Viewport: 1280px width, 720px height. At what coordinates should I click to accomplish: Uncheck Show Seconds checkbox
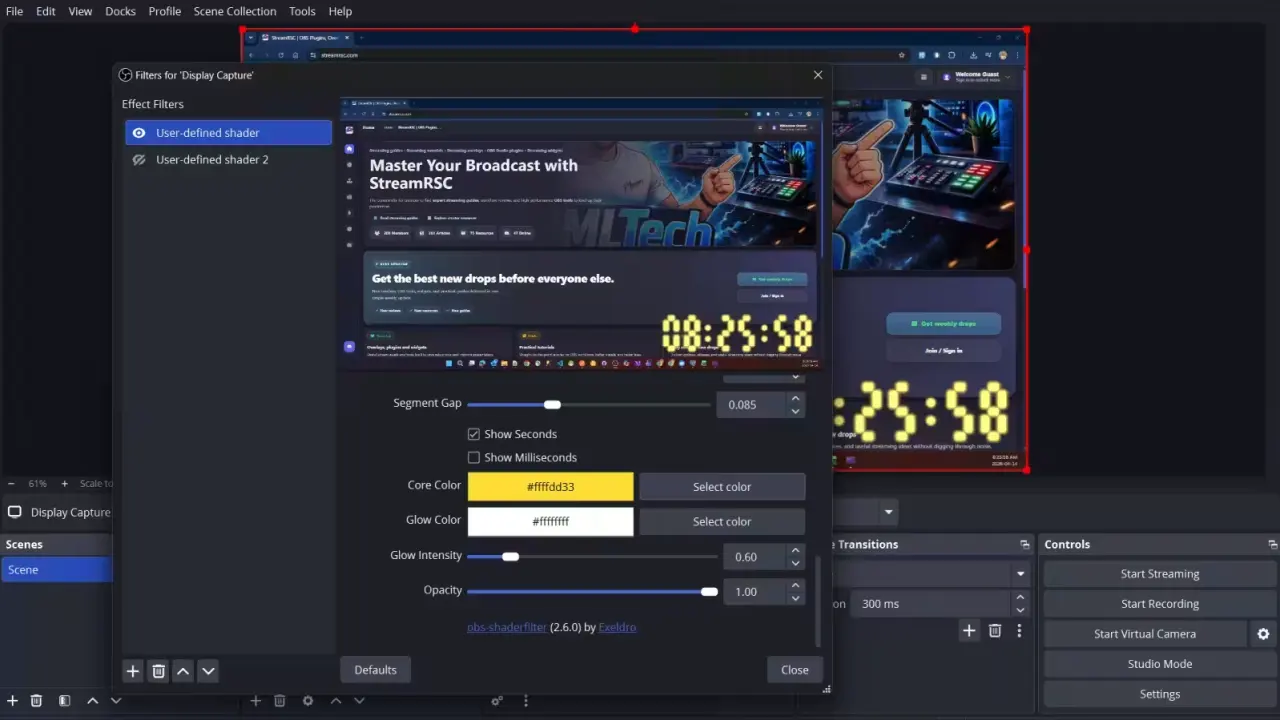[474, 434]
